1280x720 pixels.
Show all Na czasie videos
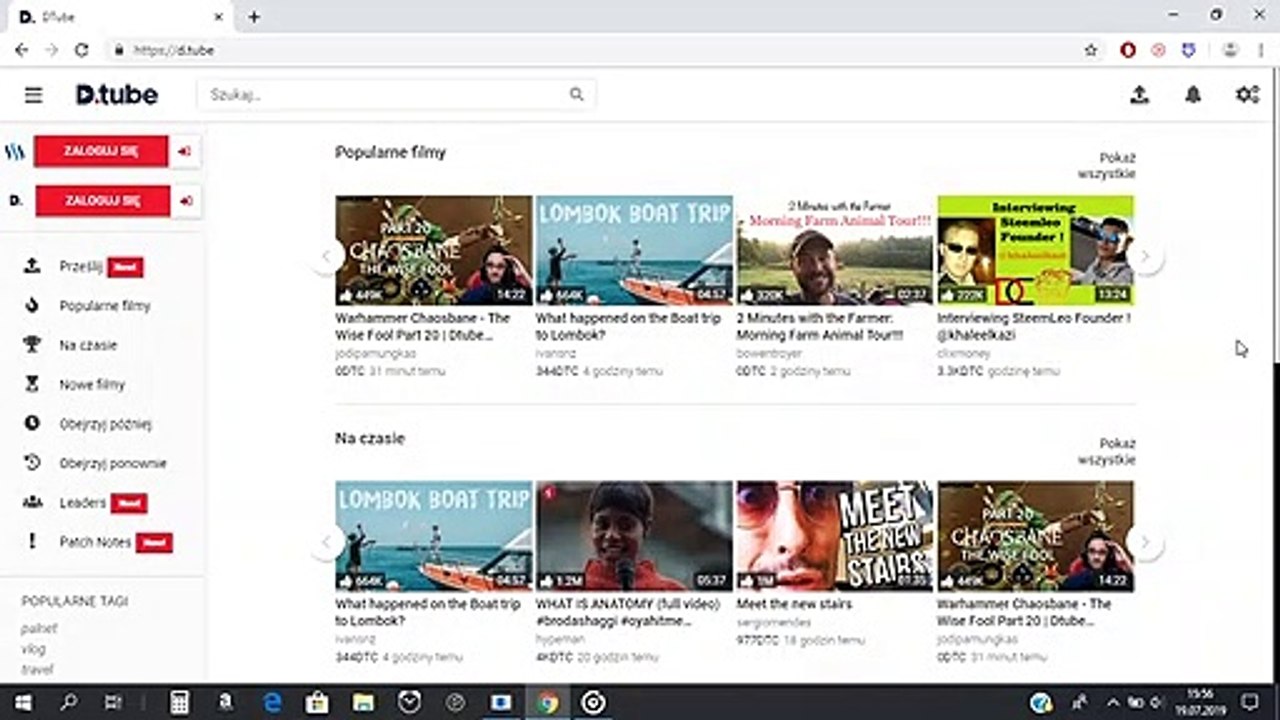click(x=1107, y=452)
